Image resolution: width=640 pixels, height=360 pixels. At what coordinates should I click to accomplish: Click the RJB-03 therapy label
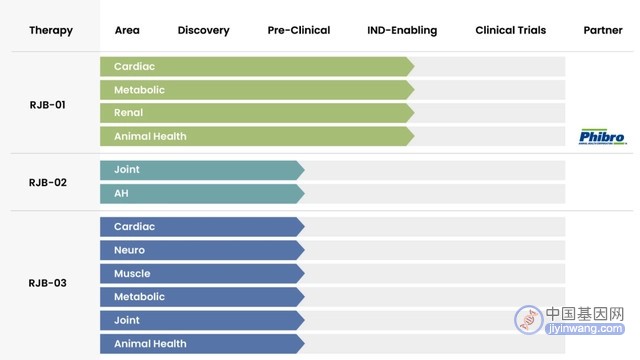pos(47,283)
